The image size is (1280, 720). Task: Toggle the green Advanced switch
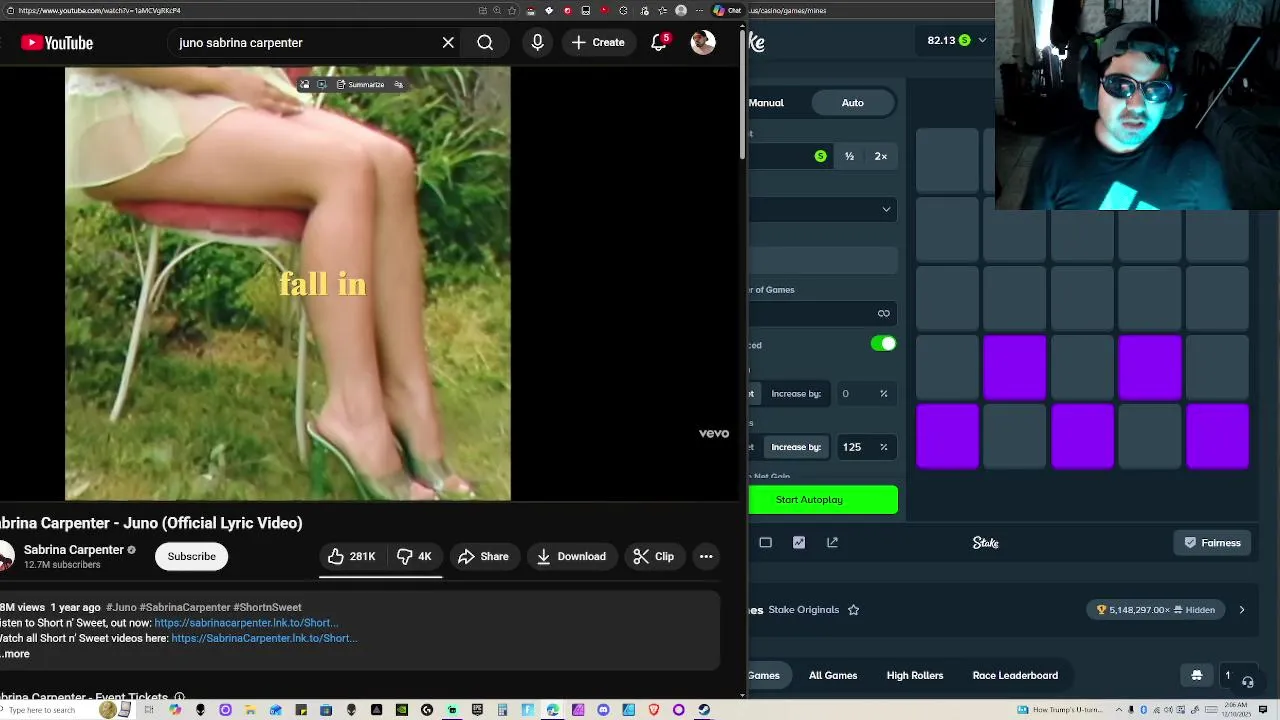tap(884, 344)
